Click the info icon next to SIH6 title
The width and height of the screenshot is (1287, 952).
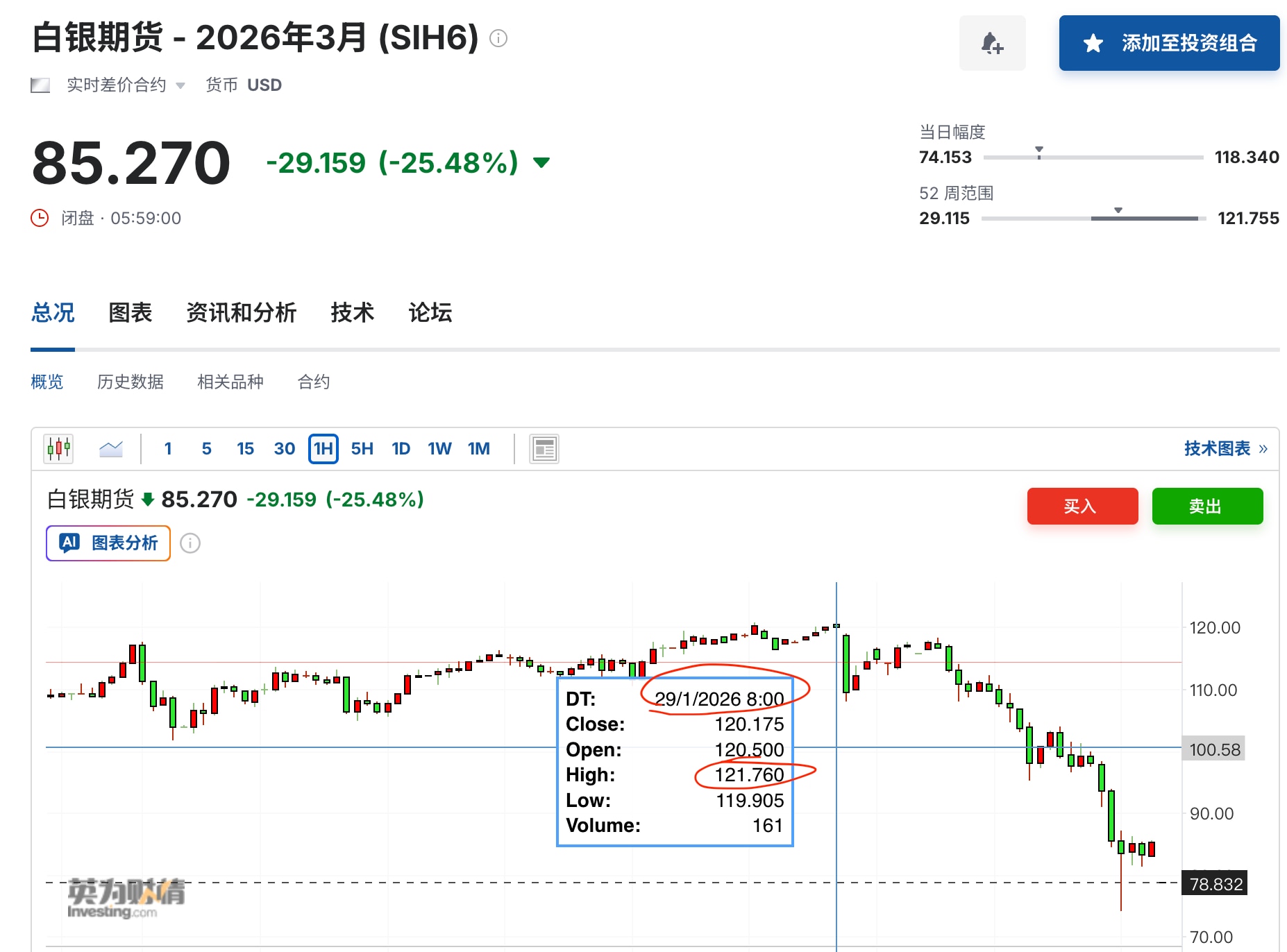[498, 38]
